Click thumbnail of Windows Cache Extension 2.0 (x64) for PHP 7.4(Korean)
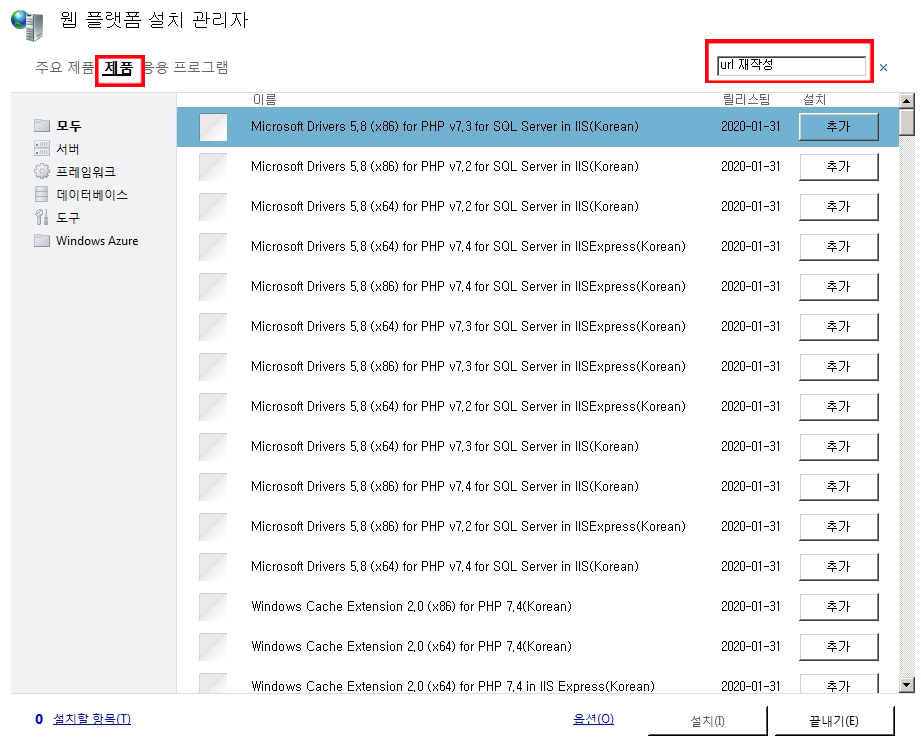The image size is (921, 754). (x=213, y=646)
